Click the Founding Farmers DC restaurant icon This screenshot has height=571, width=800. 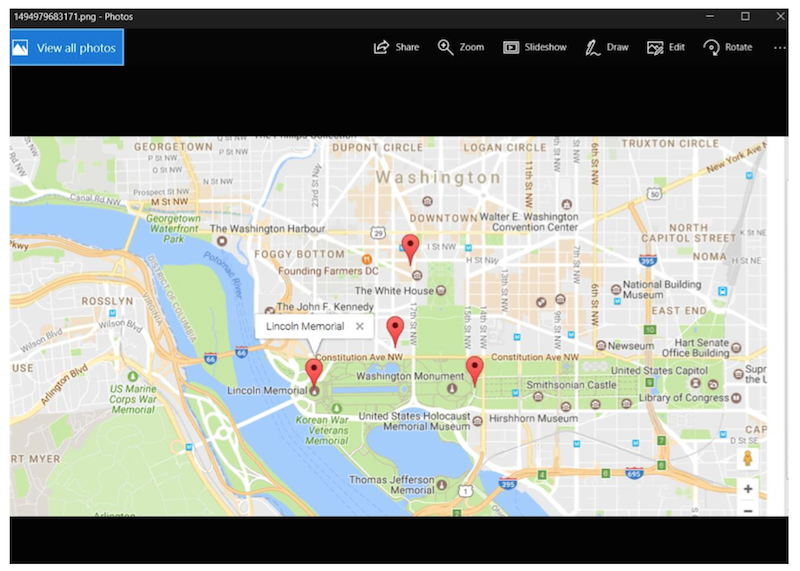(366, 259)
